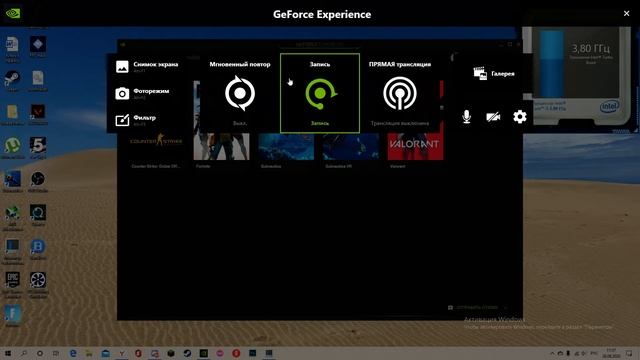Open the Галерея gallery
Screen dimensions: 640x360
point(494,73)
